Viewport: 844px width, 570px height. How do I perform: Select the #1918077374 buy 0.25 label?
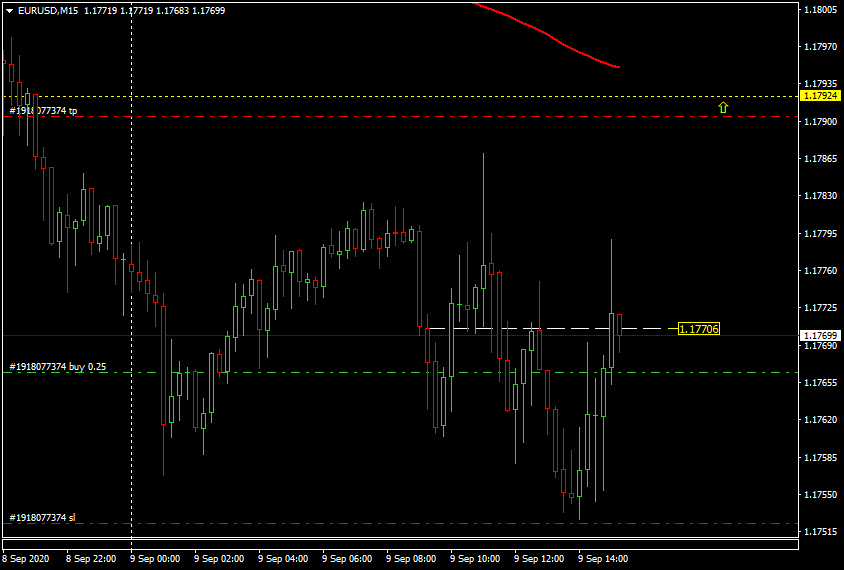58,367
